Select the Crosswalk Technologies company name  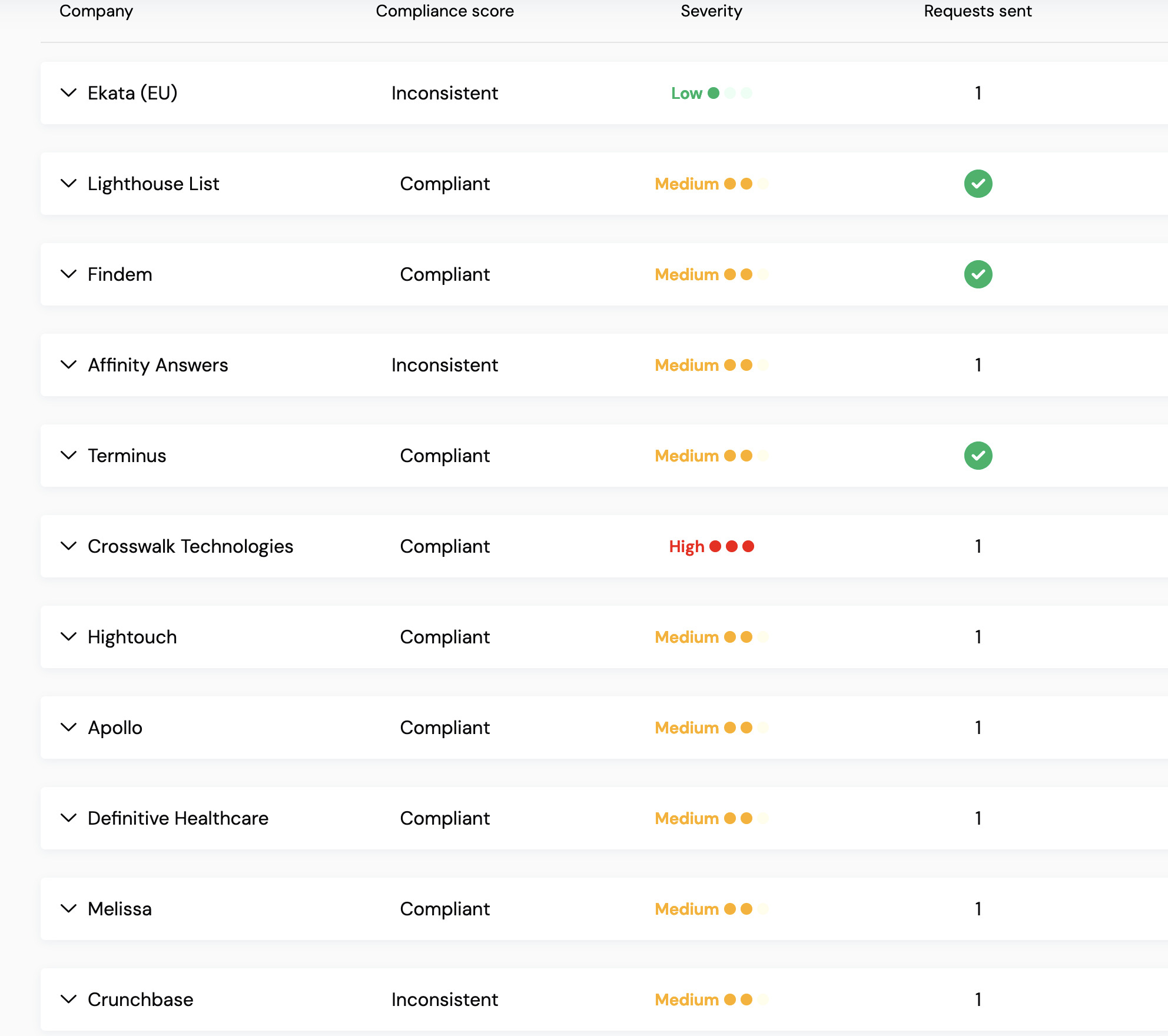(x=190, y=546)
